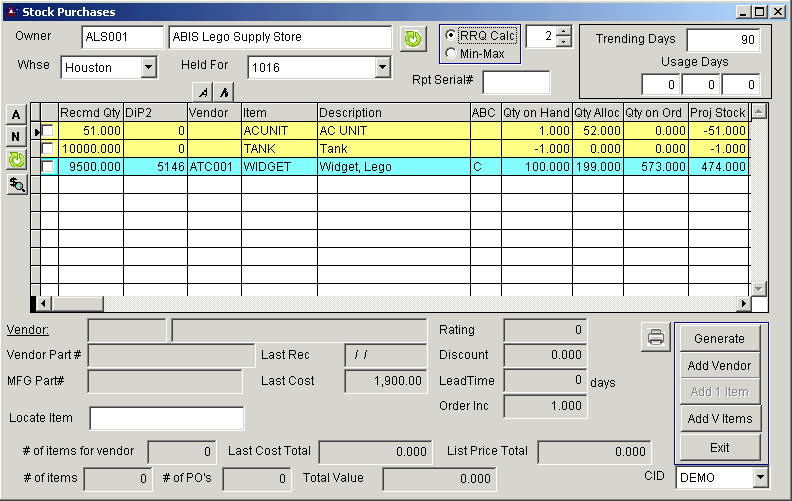Open the dollar-sign price search icon

[15, 184]
